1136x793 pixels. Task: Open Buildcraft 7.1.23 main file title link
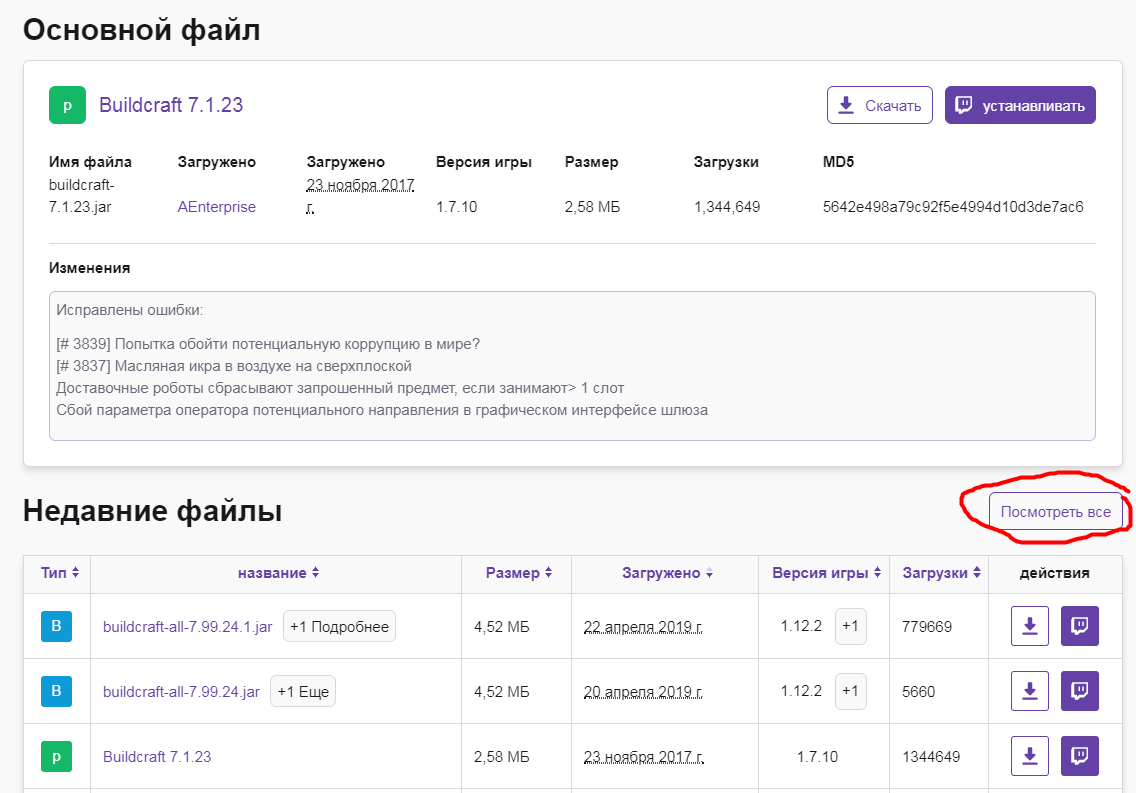pyautogui.click(x=171, y=105)
